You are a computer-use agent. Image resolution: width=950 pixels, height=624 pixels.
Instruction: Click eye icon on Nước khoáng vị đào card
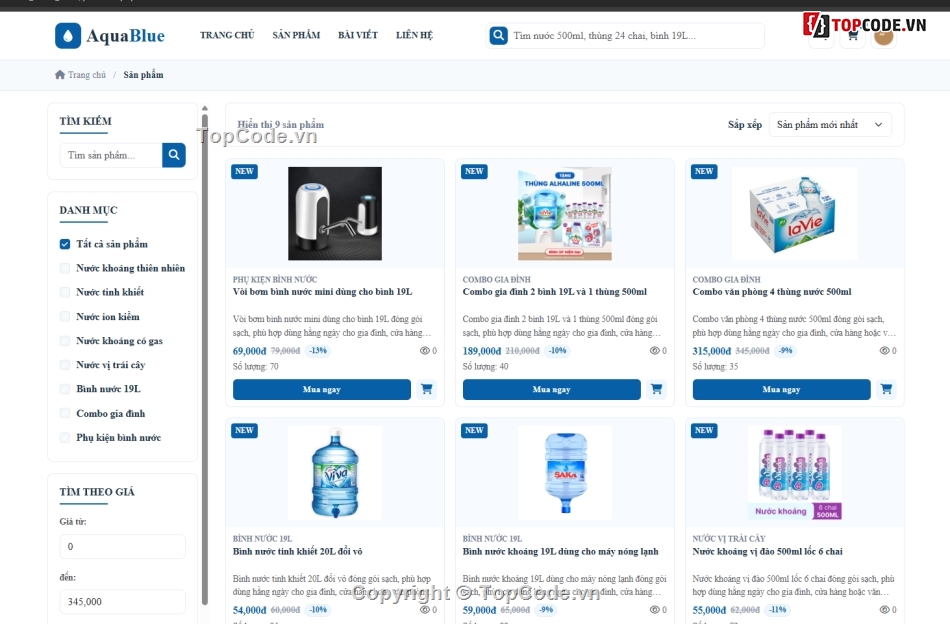(x=885, y=610)
